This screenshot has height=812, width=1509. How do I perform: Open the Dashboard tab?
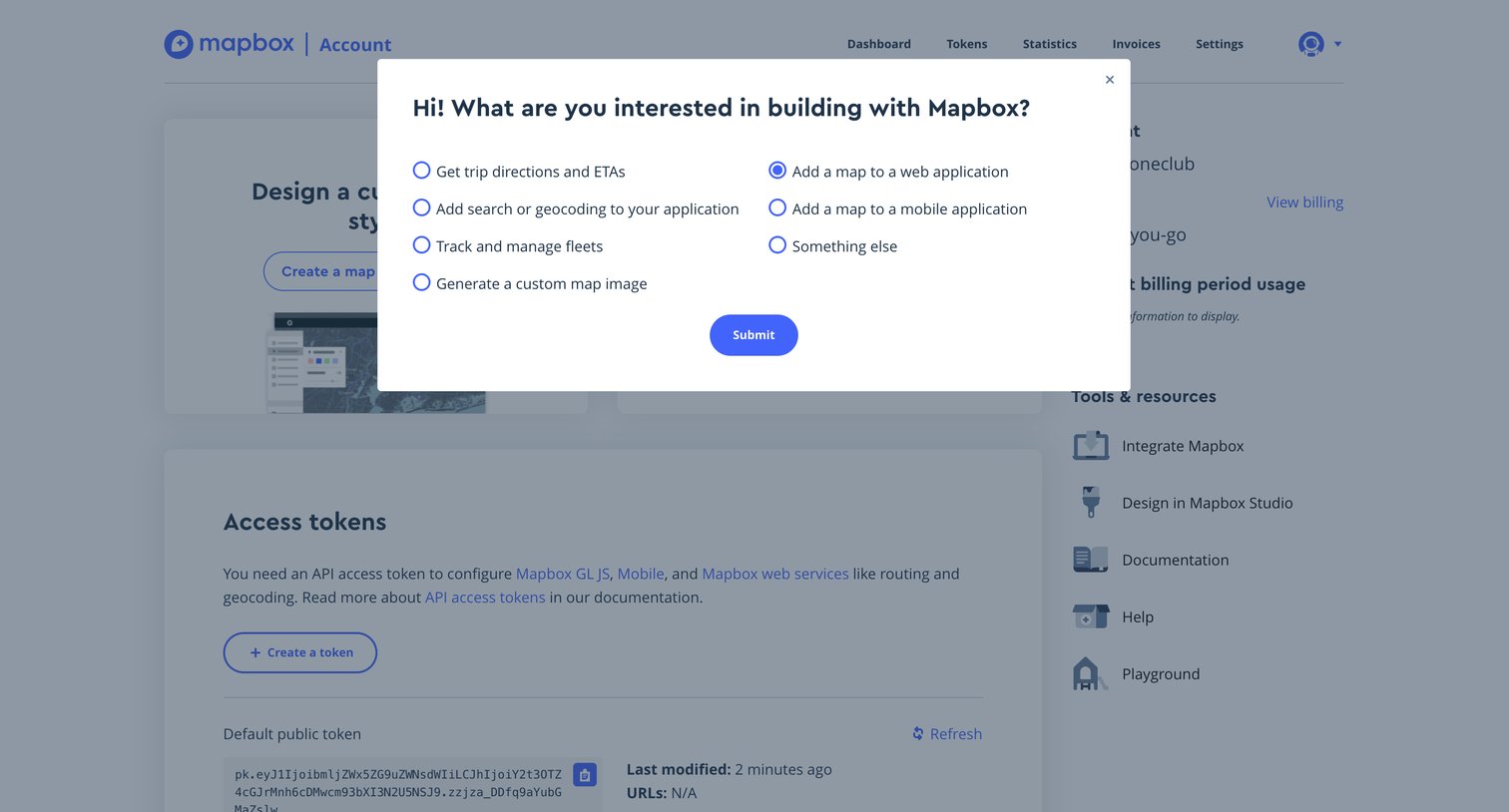click(x=879, y=44)
